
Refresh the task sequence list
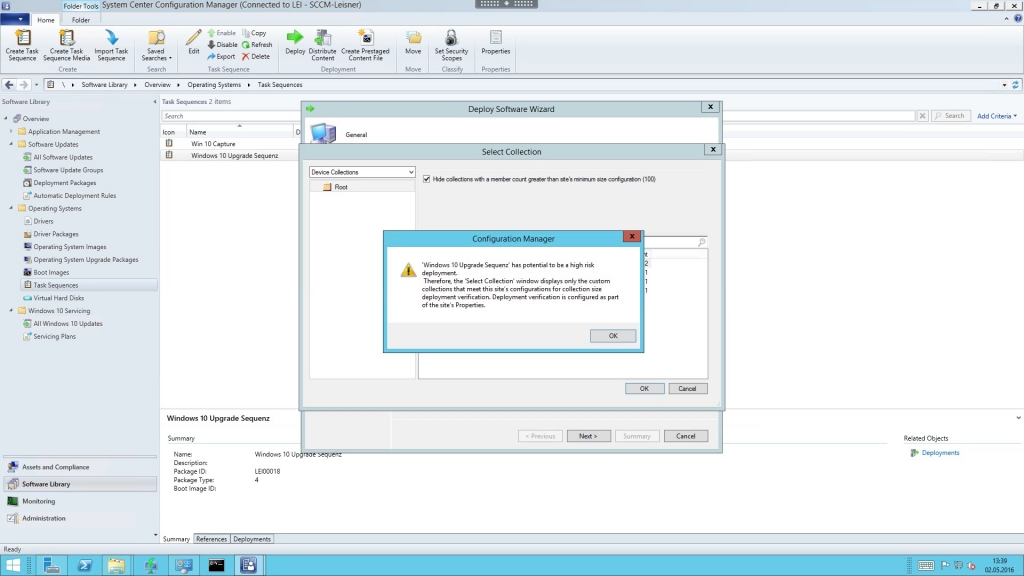click(257, 44)
